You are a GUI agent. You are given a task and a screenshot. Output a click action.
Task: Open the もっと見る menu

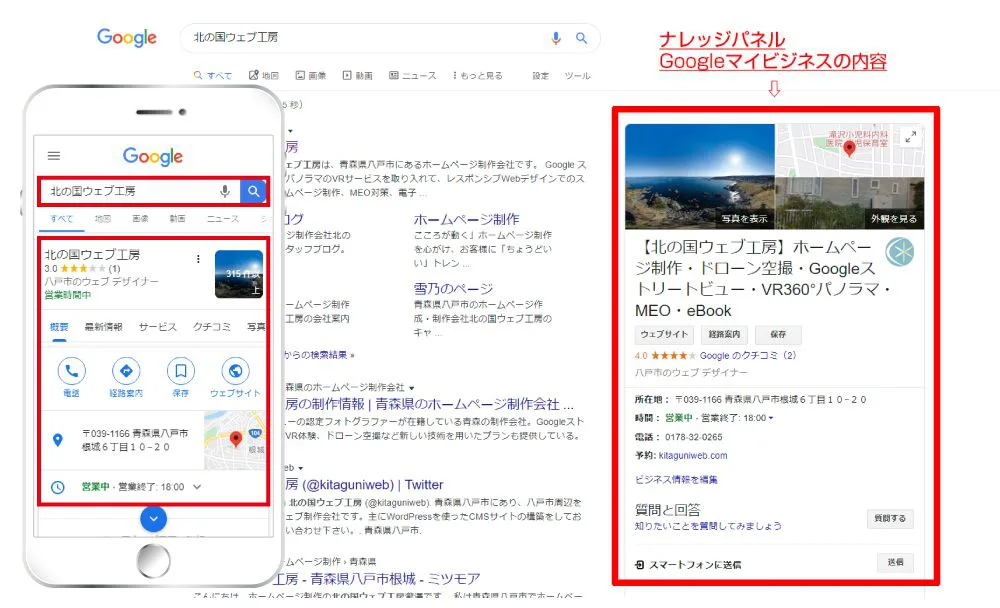pyautogui.click(x=478, y=75)
